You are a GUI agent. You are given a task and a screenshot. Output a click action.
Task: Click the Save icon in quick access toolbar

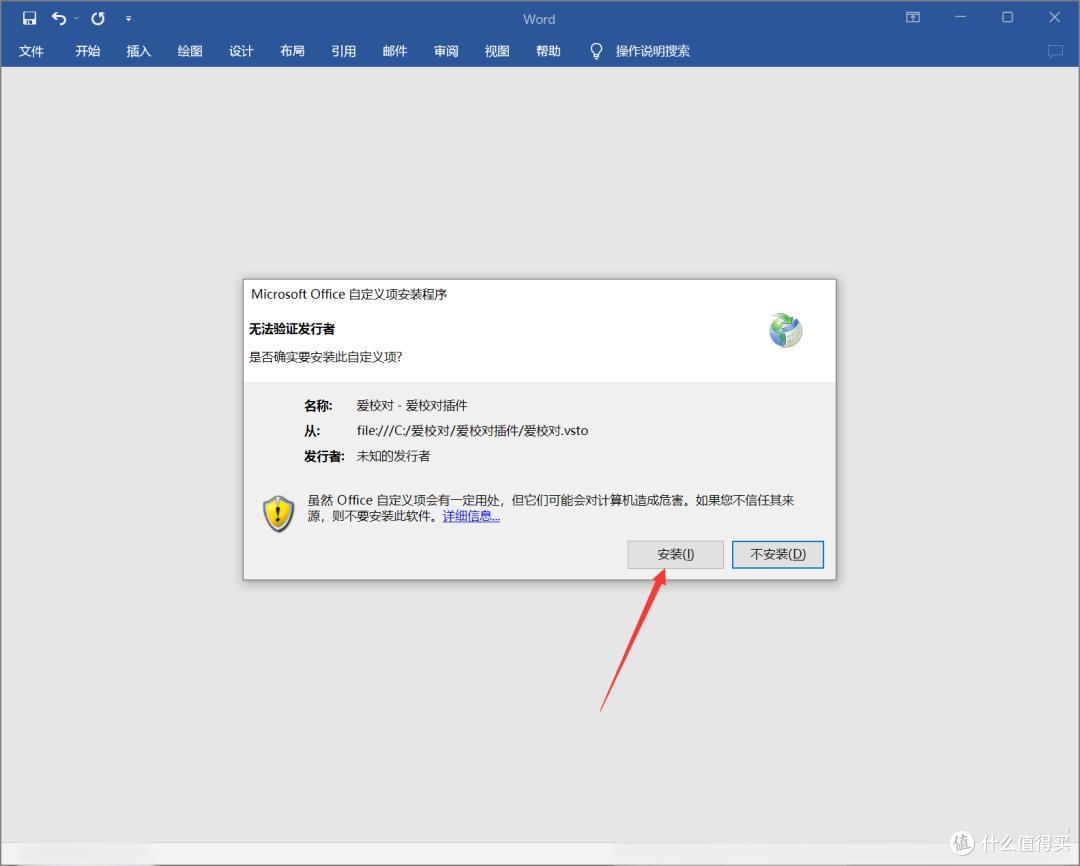click(x=29, y=18)
